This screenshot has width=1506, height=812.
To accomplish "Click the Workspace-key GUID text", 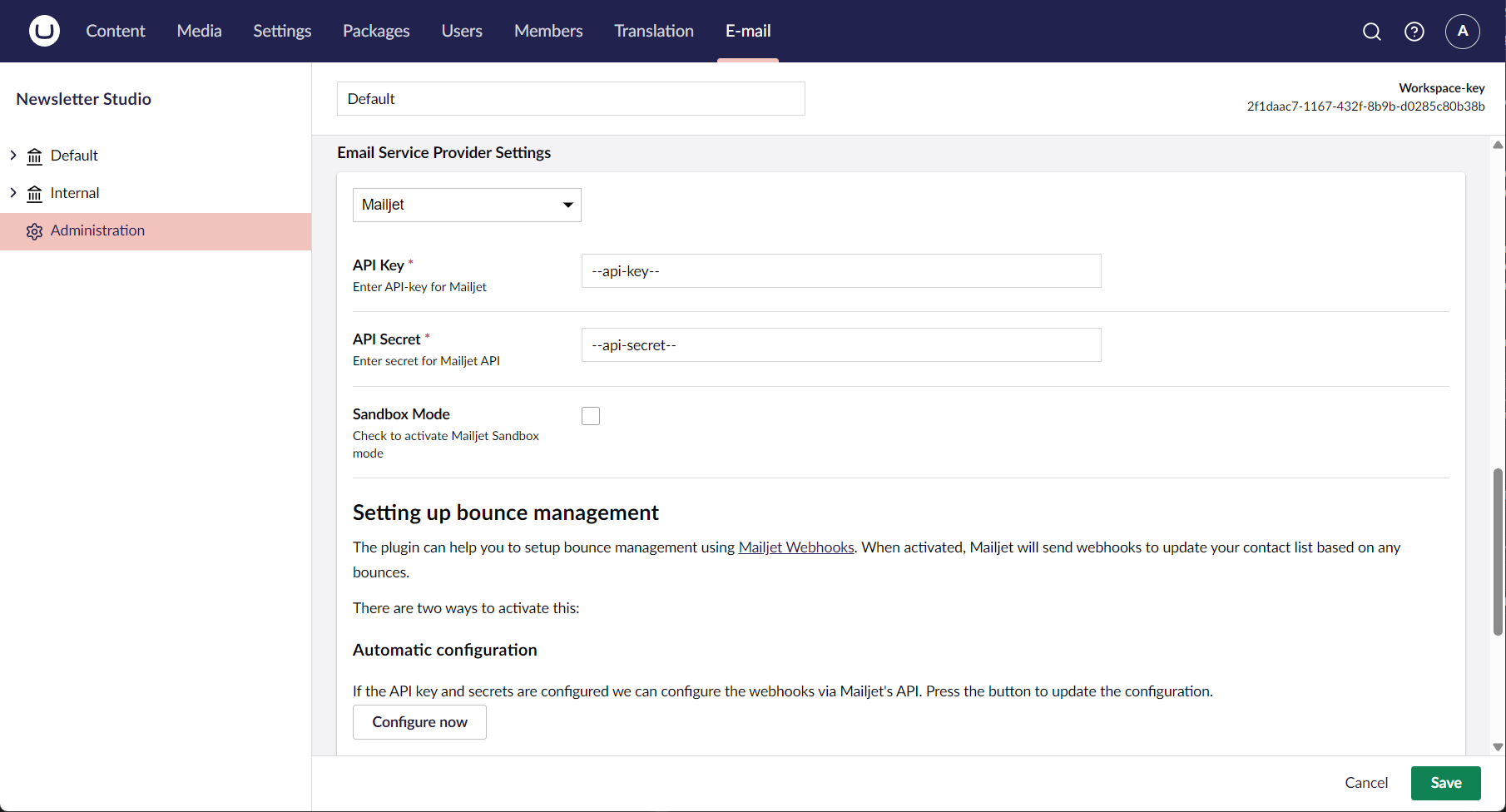I will tap(1365, 106).
